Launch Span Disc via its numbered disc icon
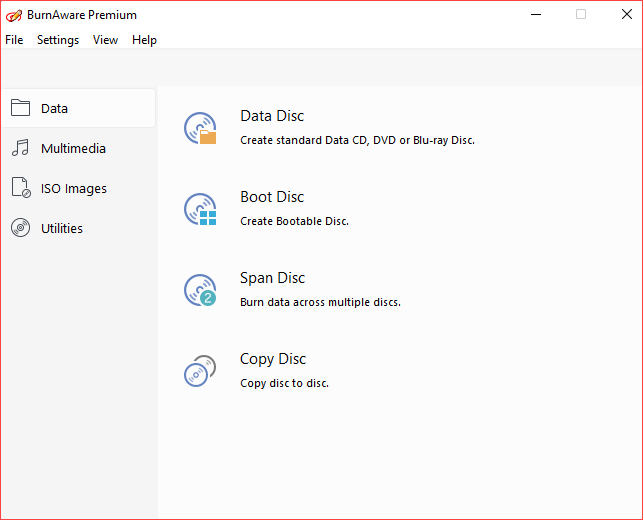 [x=200, y=290]
